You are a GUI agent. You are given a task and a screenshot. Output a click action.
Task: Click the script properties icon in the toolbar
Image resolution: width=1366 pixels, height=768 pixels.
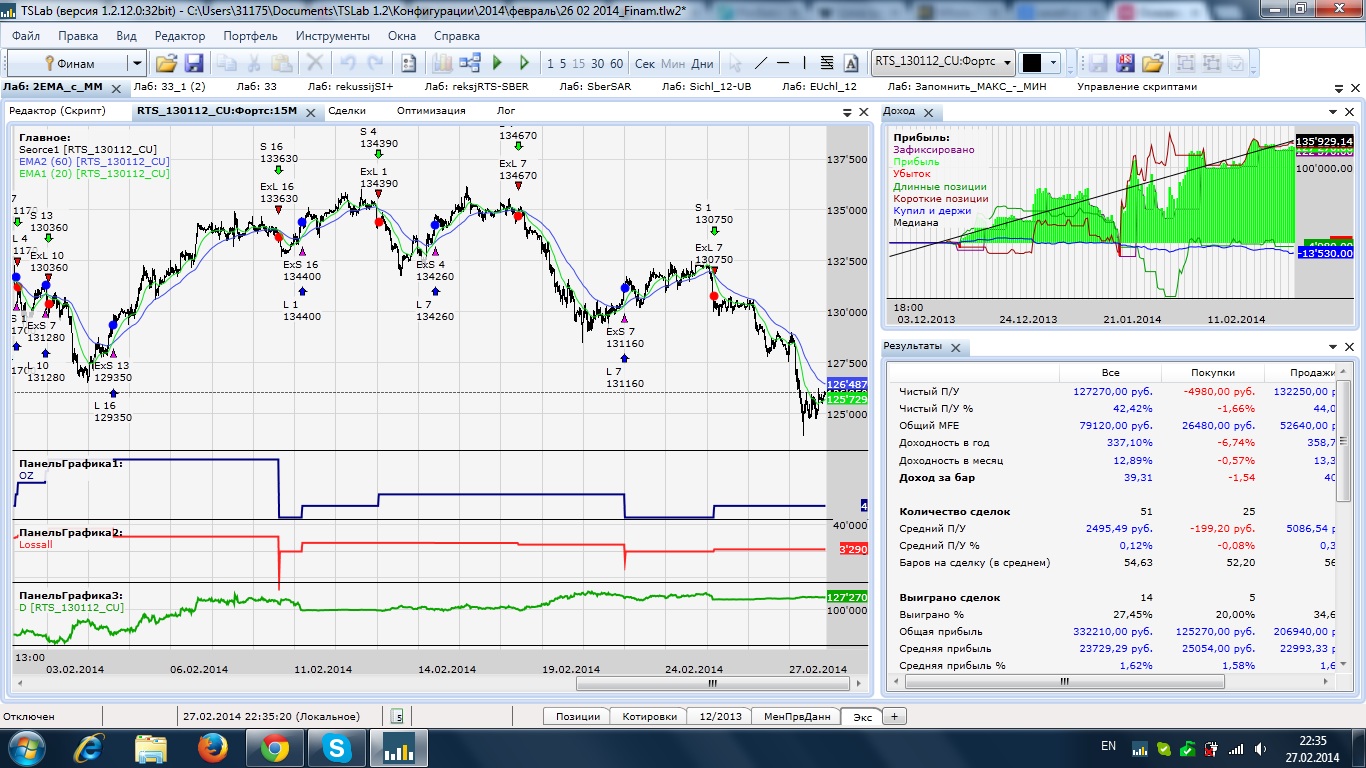pos(408,63)
